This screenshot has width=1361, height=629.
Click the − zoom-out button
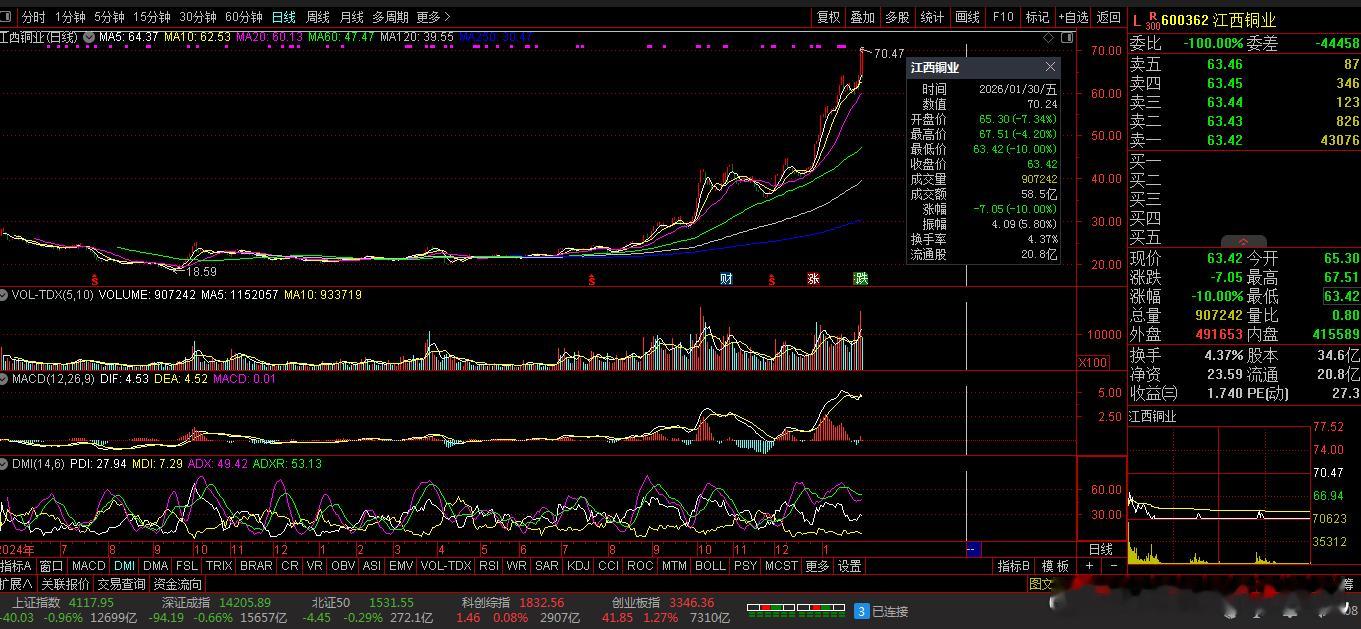(1113, 566)
